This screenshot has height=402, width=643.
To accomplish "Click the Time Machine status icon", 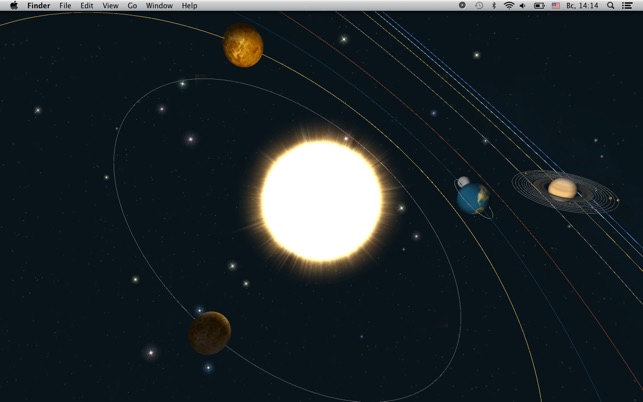I will coord(479,6).
